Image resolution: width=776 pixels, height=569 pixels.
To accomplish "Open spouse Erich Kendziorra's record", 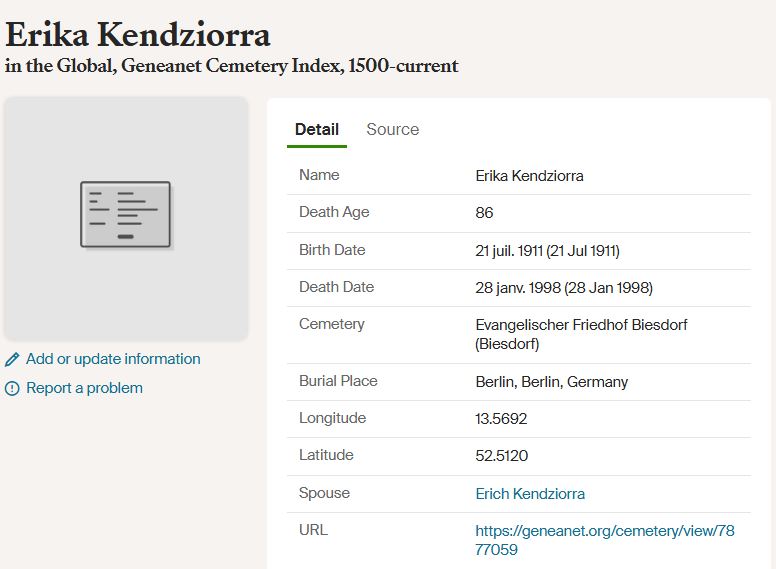I will click(530, 494).
